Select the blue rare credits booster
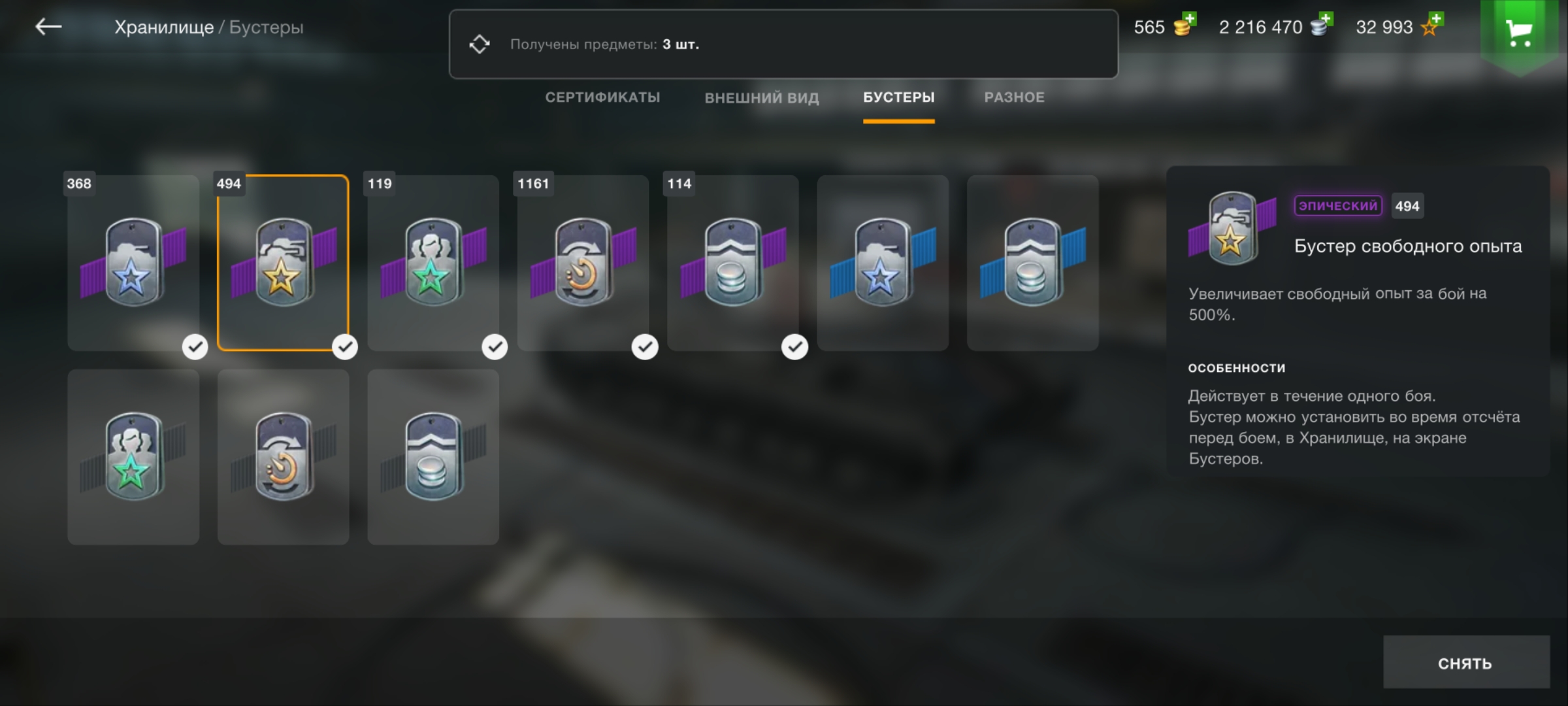The image size is (1568, 706). 1033,262
